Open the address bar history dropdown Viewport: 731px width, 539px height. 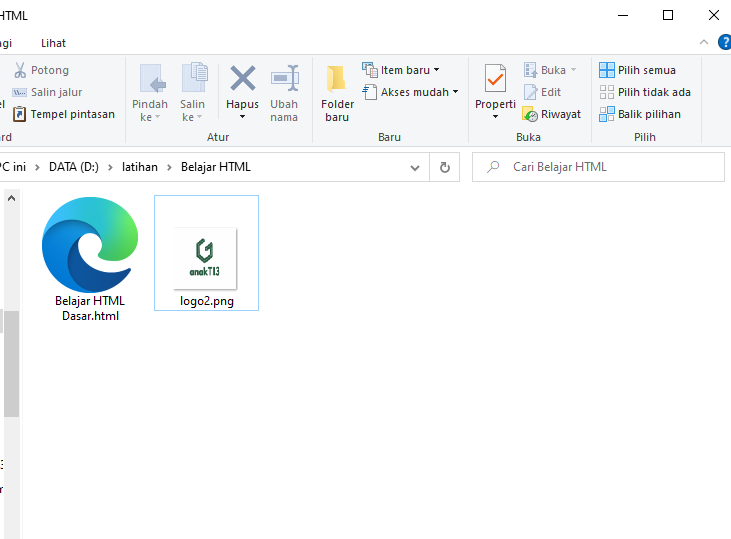(415, 167)
